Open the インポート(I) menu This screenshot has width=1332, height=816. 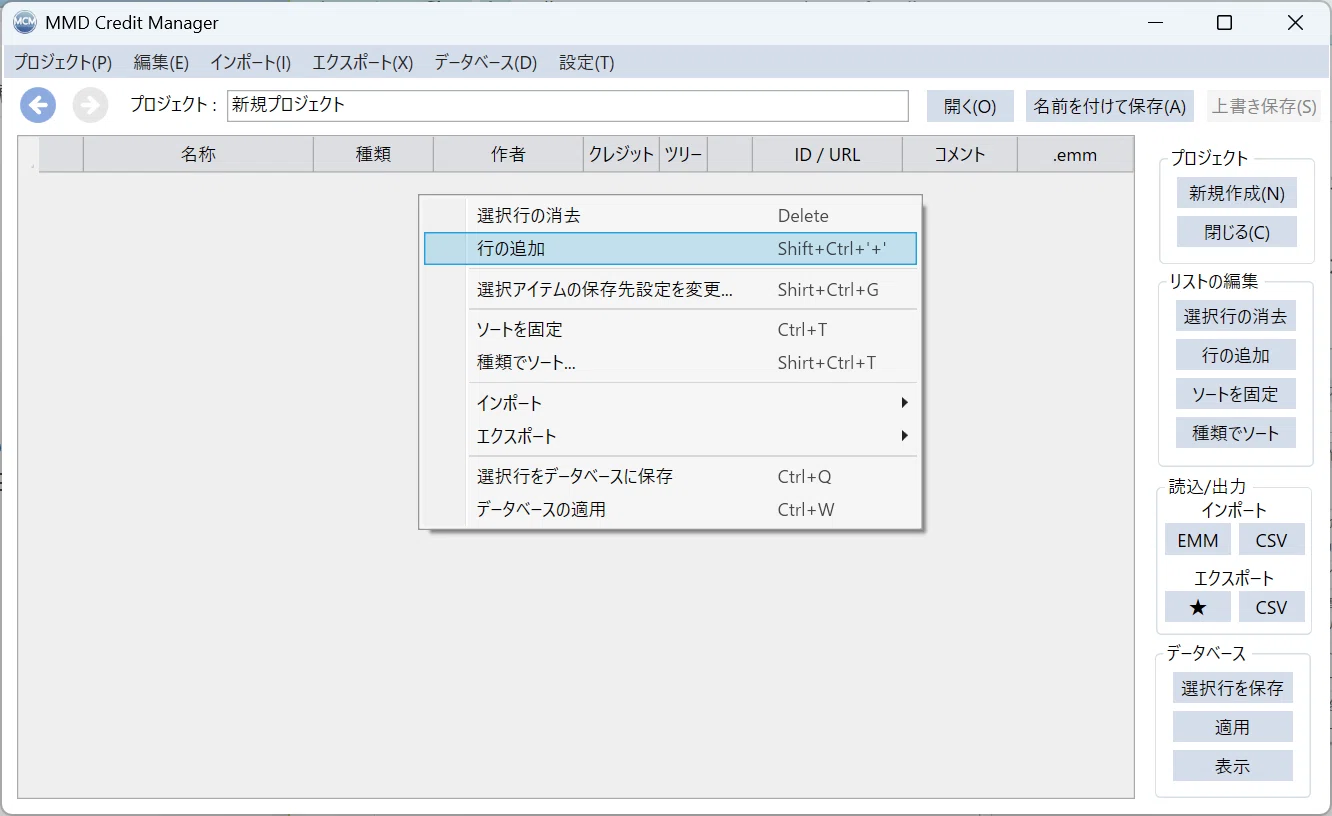(250, 63)
